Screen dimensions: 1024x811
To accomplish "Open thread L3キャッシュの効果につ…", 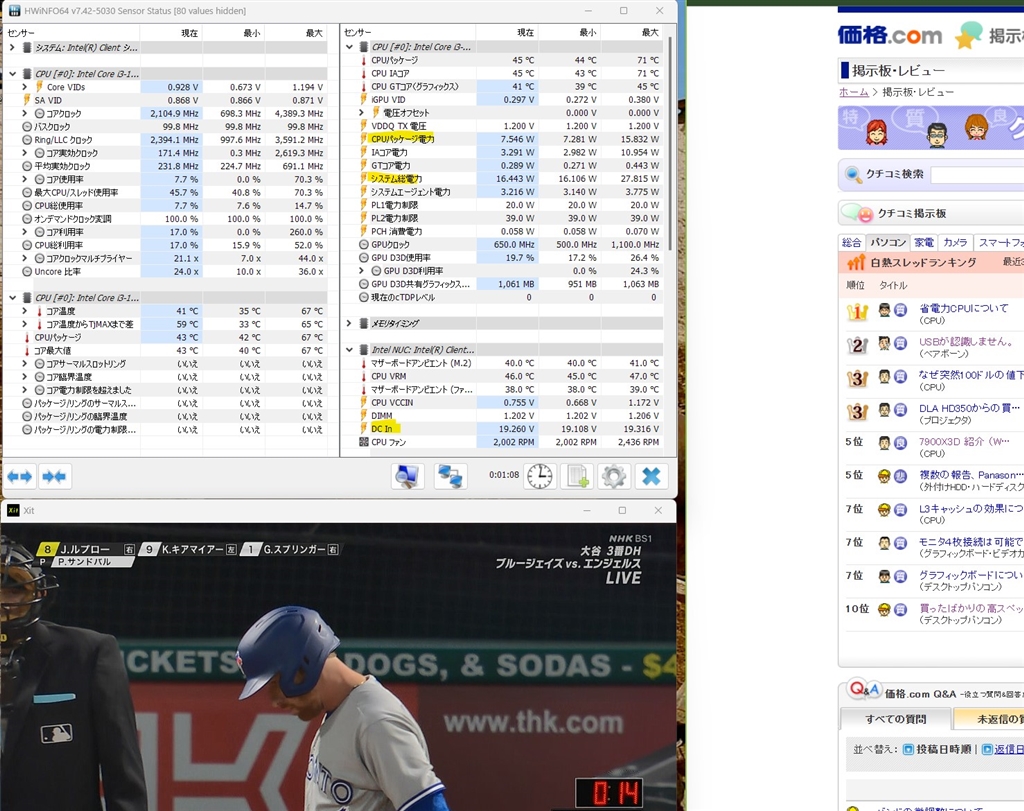I will (971, 509).
